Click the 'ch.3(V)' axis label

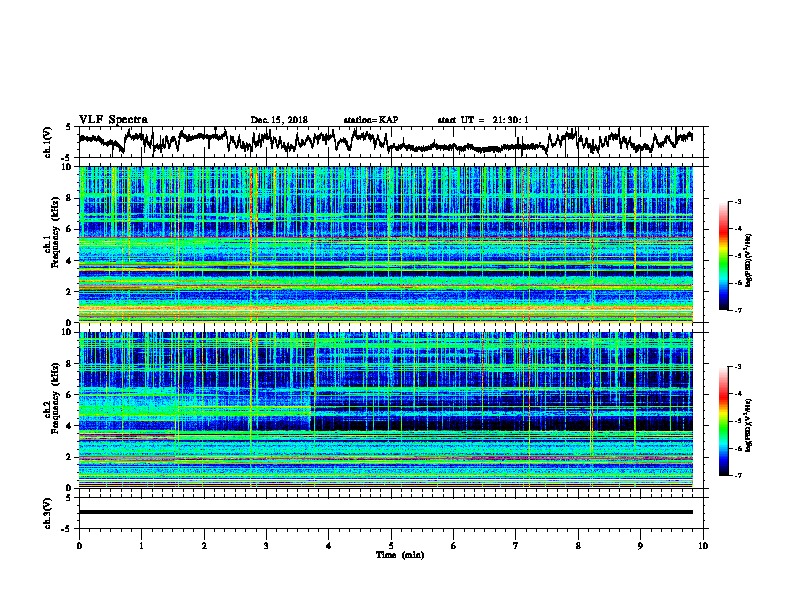47,514
